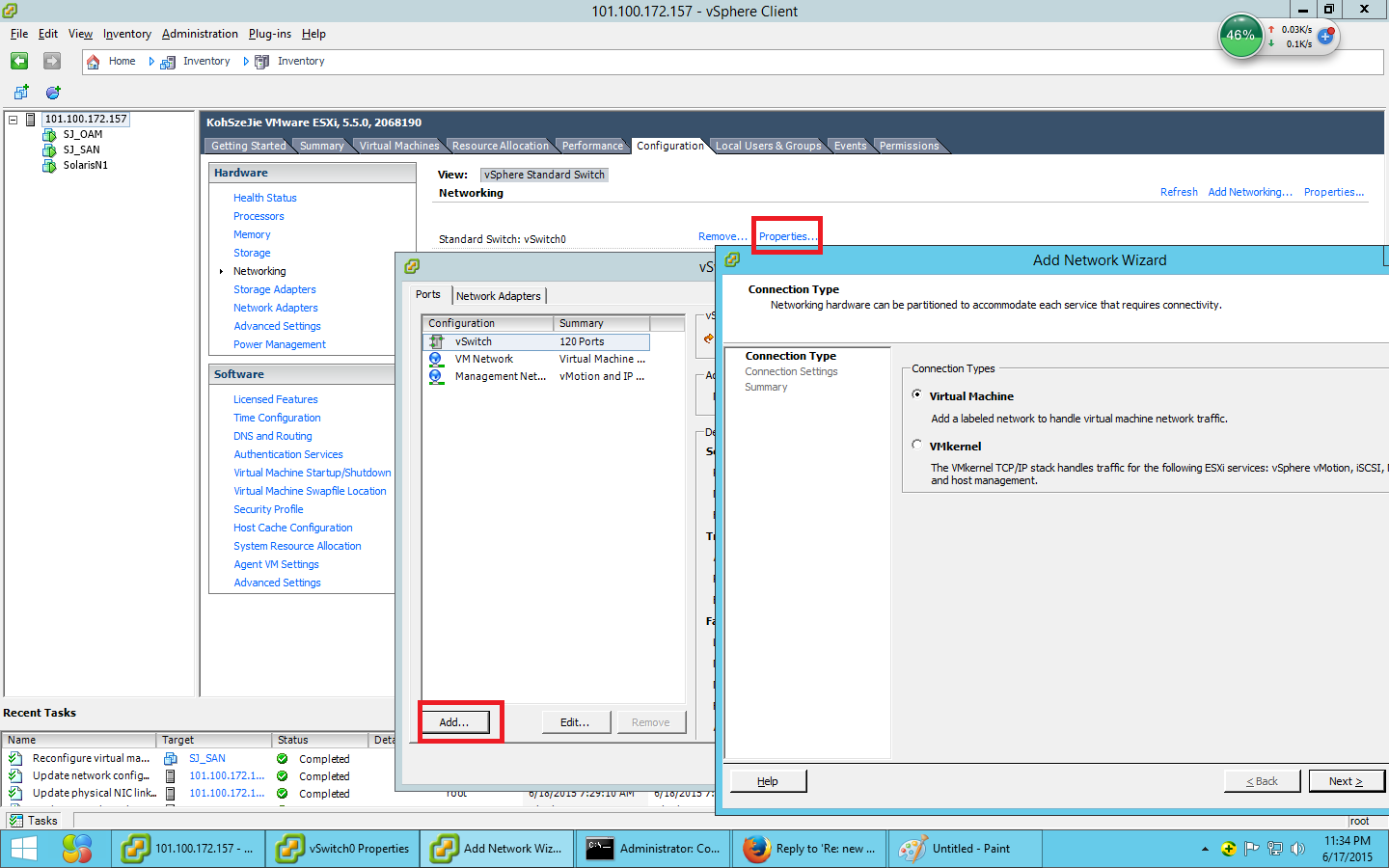Image resolution: width=1389 pixels, height=868 pixels.
Task: Click the flag Action Center tray icon
Action: click(x=1252, y=849)
